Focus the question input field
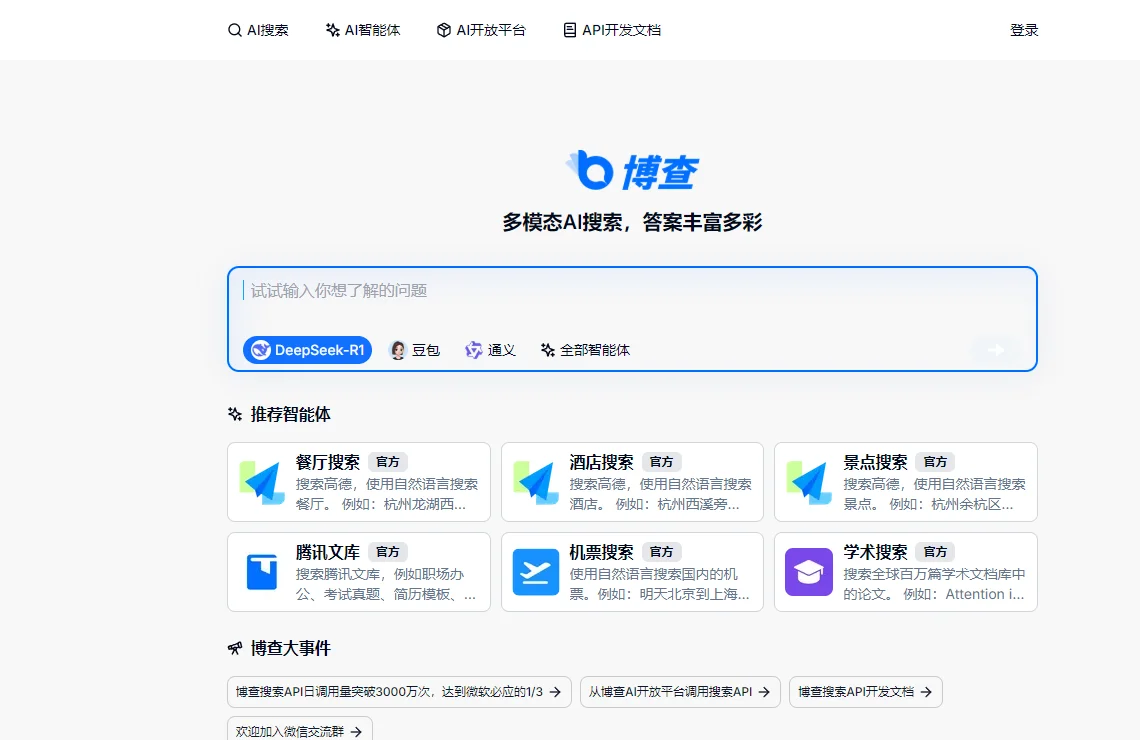 [x=632, y=291]
